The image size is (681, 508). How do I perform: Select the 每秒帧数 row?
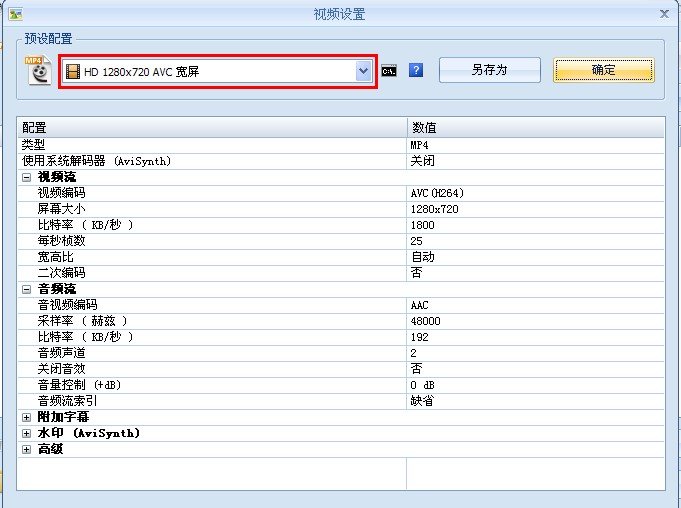point(341,241)
